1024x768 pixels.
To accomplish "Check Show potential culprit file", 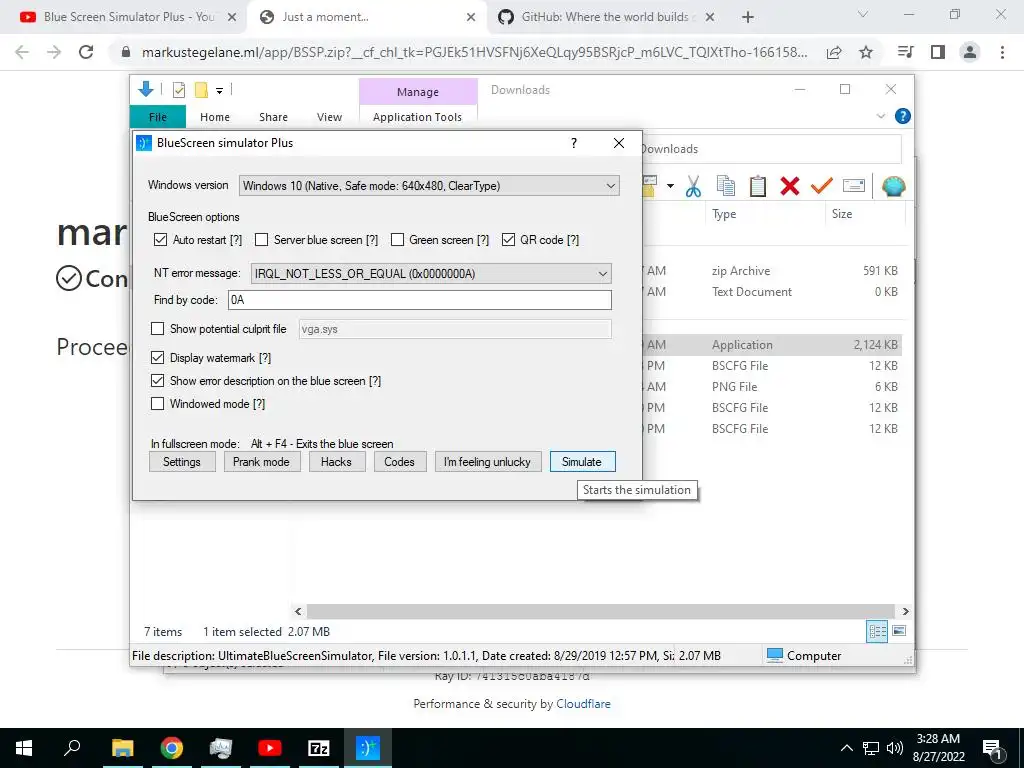I will [x=157, y=328].
